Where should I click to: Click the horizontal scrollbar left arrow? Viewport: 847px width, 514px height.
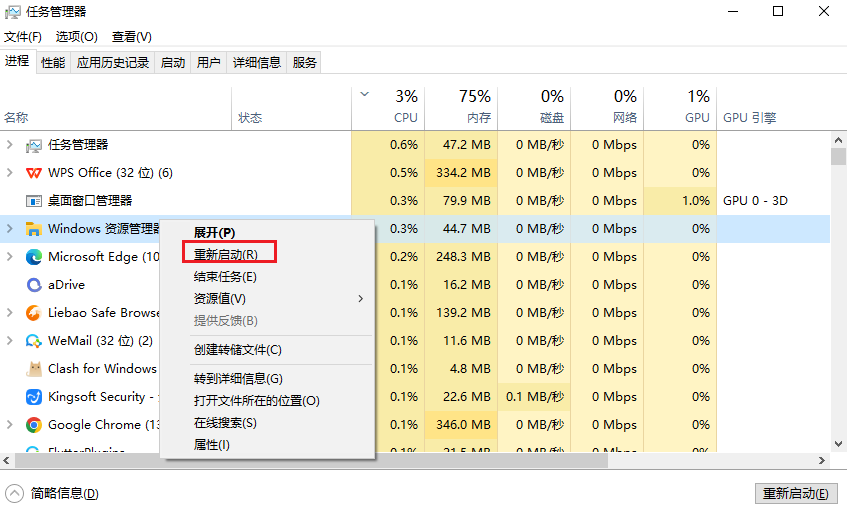[6, 461]
